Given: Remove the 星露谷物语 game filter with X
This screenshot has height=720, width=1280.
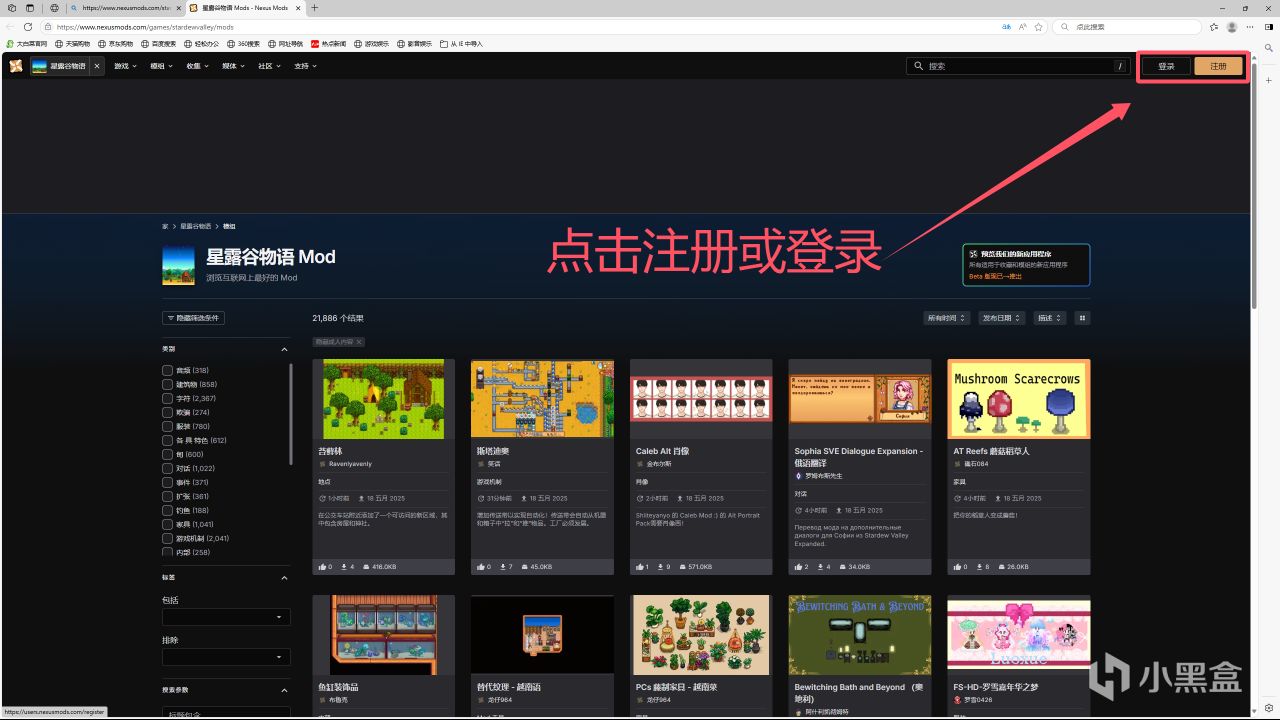Looking at the screenshot, I should (x=97, y=66).
